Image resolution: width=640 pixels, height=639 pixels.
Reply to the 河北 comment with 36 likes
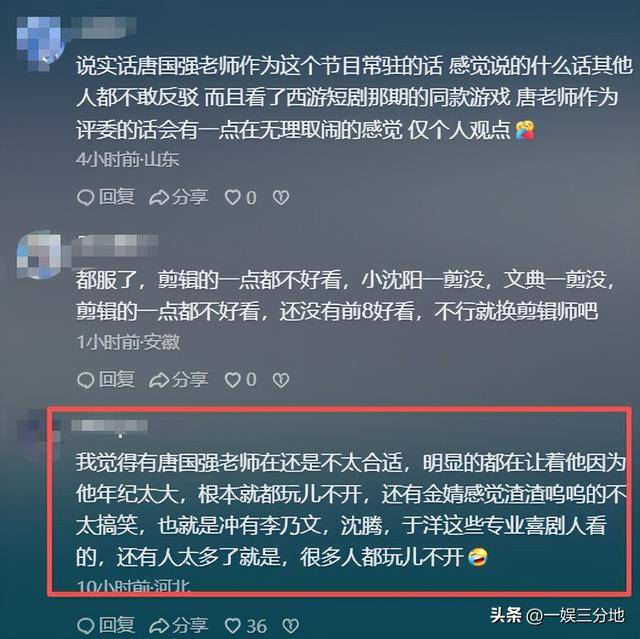click(106, 626)
